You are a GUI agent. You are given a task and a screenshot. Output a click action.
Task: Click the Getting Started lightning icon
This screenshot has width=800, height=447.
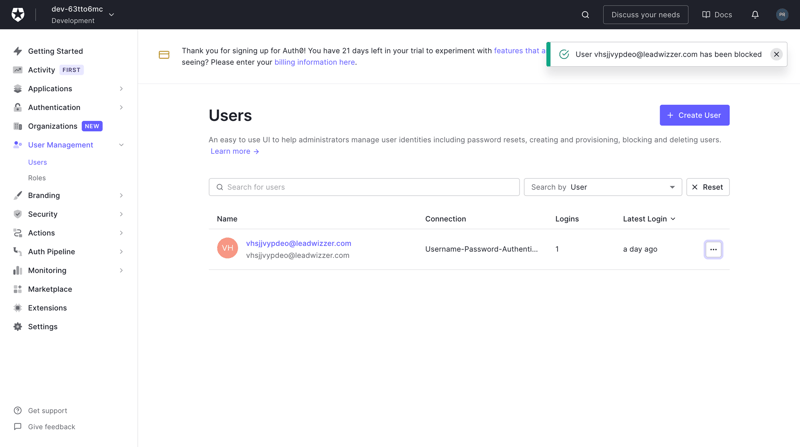tap(18, 51)
